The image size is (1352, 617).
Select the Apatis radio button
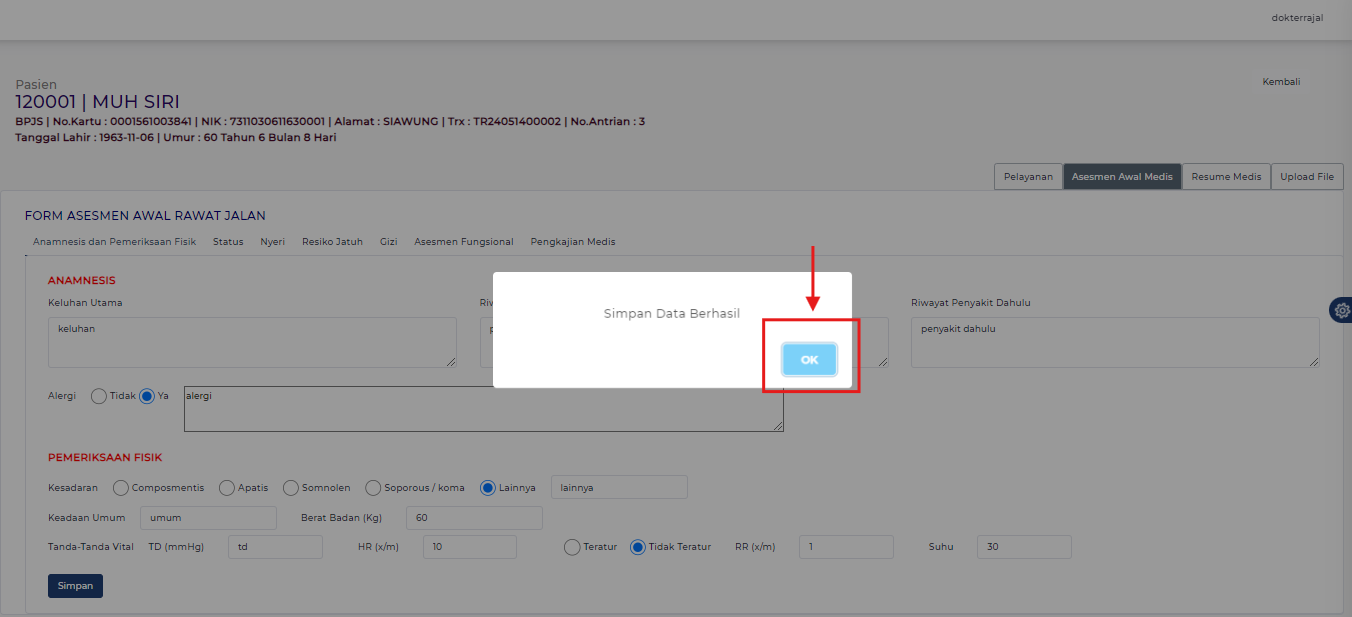pos(227,488)
